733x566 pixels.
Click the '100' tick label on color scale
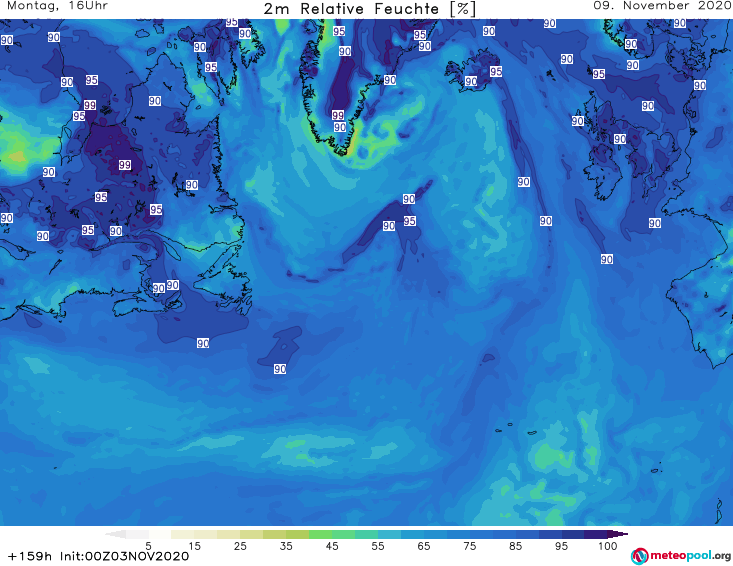(x=607, y=546)
